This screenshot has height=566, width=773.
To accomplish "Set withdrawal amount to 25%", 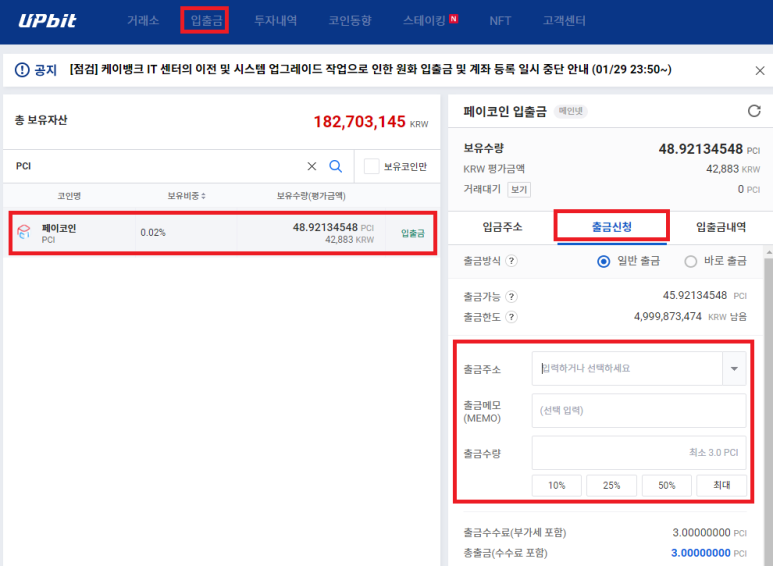I will click(x=611, y=485).
